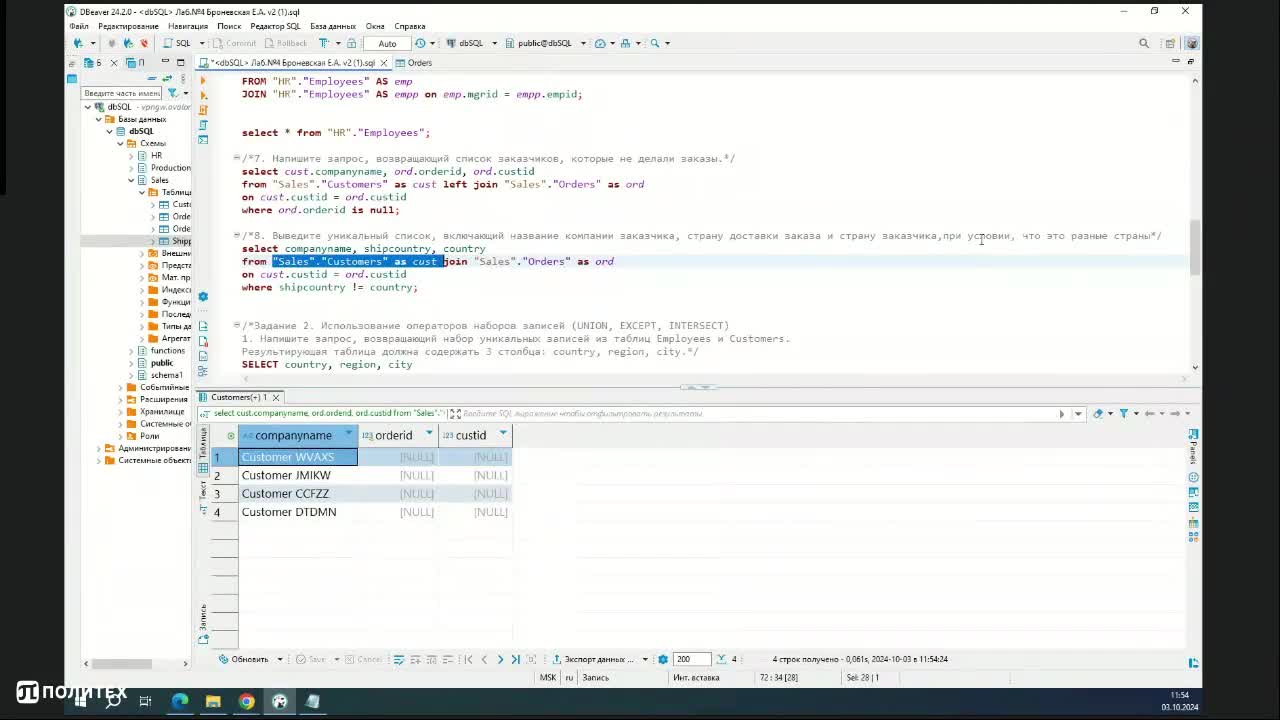Go to the last row arrow icon

(515, 659)
